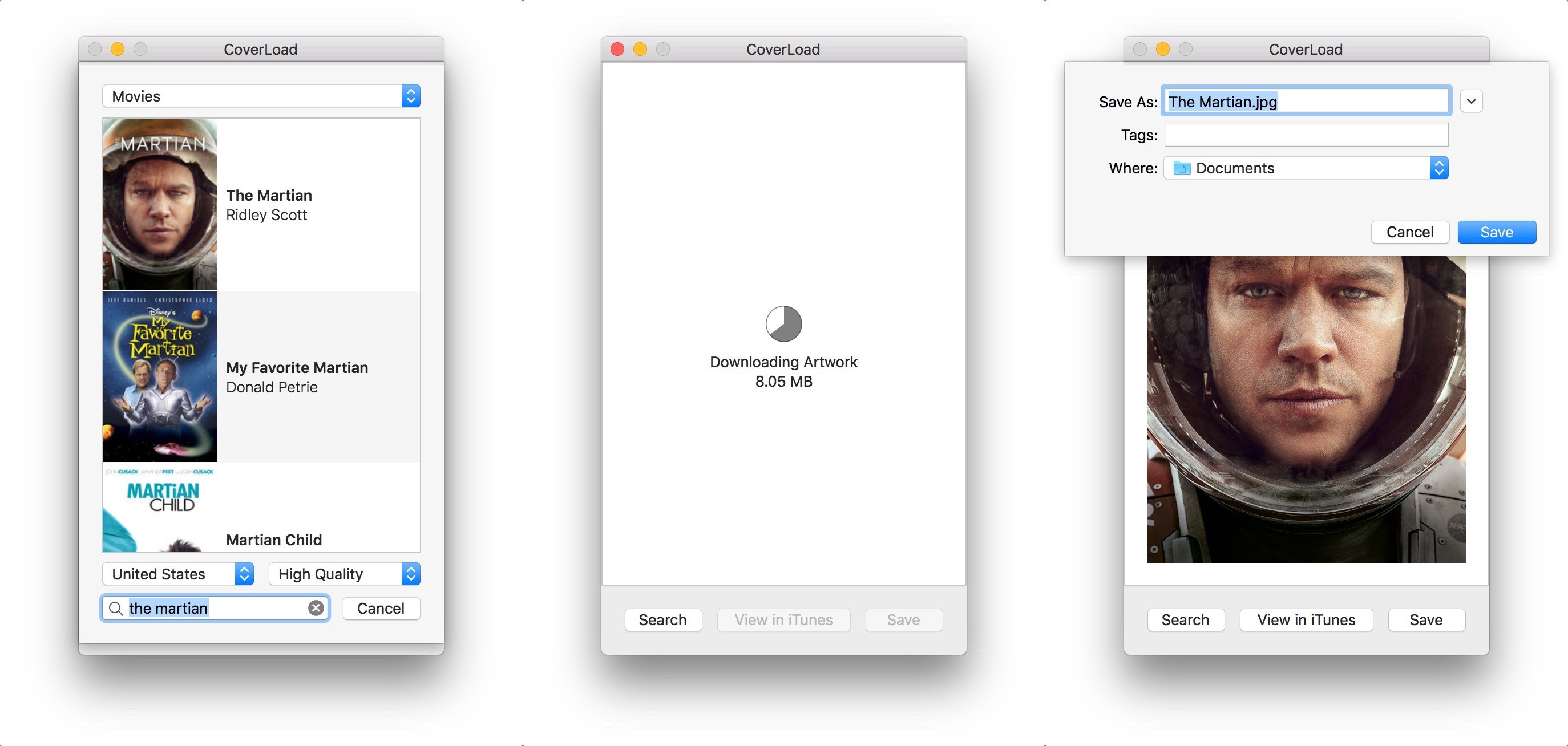Click blue Save button in dialog
This screenshot has width=1568, height=746.
tap(1497, 232)
